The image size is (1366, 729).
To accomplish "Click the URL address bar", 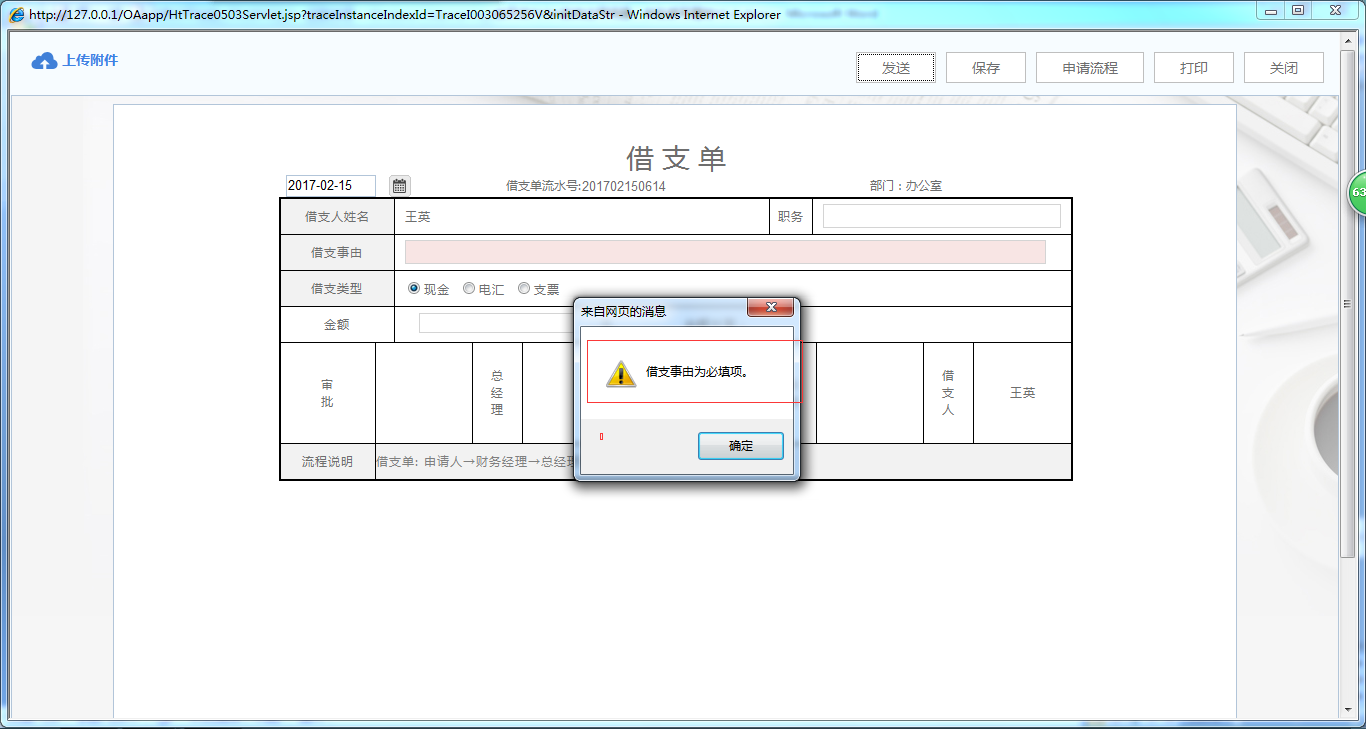I will click(x=400, y=14).
